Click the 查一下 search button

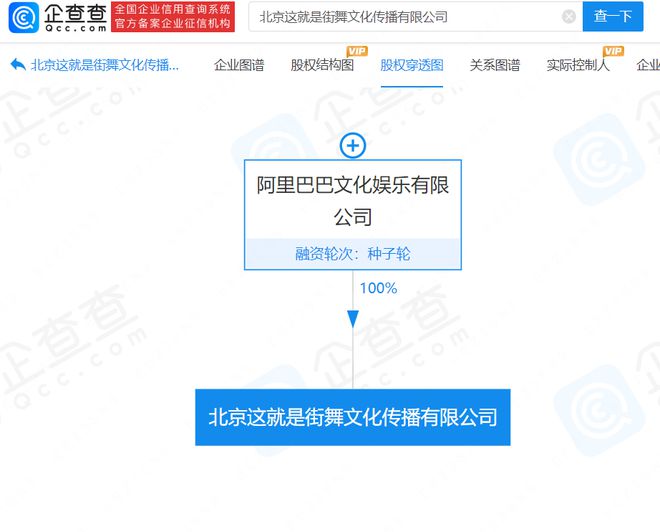click(x=613, y=16)
